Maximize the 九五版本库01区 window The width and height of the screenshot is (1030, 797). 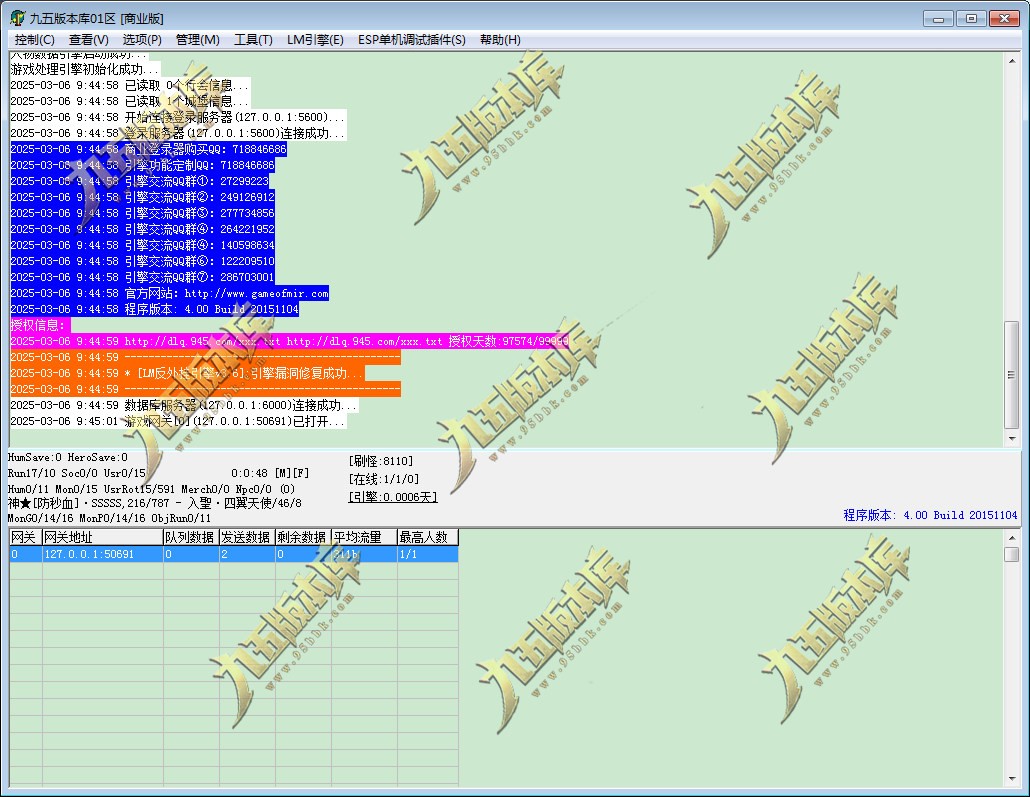pos(971,18)
